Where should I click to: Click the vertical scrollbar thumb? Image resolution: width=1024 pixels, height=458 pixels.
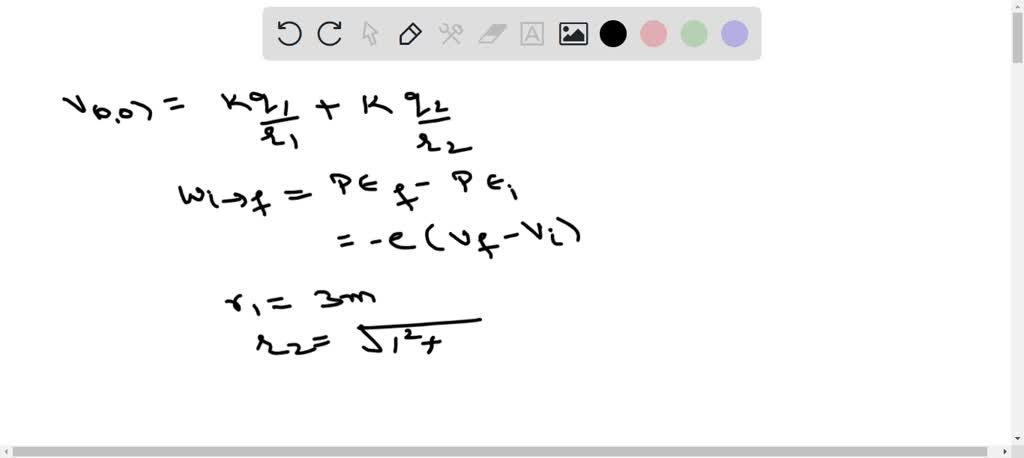pyautogui.click(x=1017, y=36)
